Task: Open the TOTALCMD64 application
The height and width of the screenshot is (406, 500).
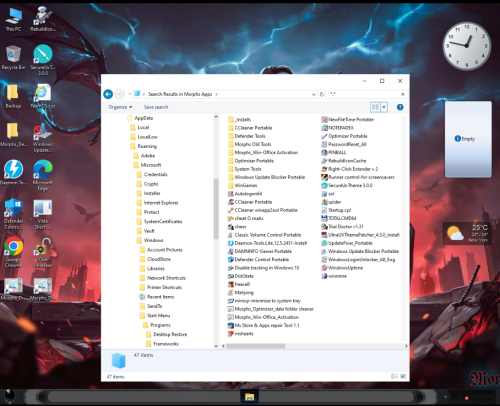Action: 339,218
